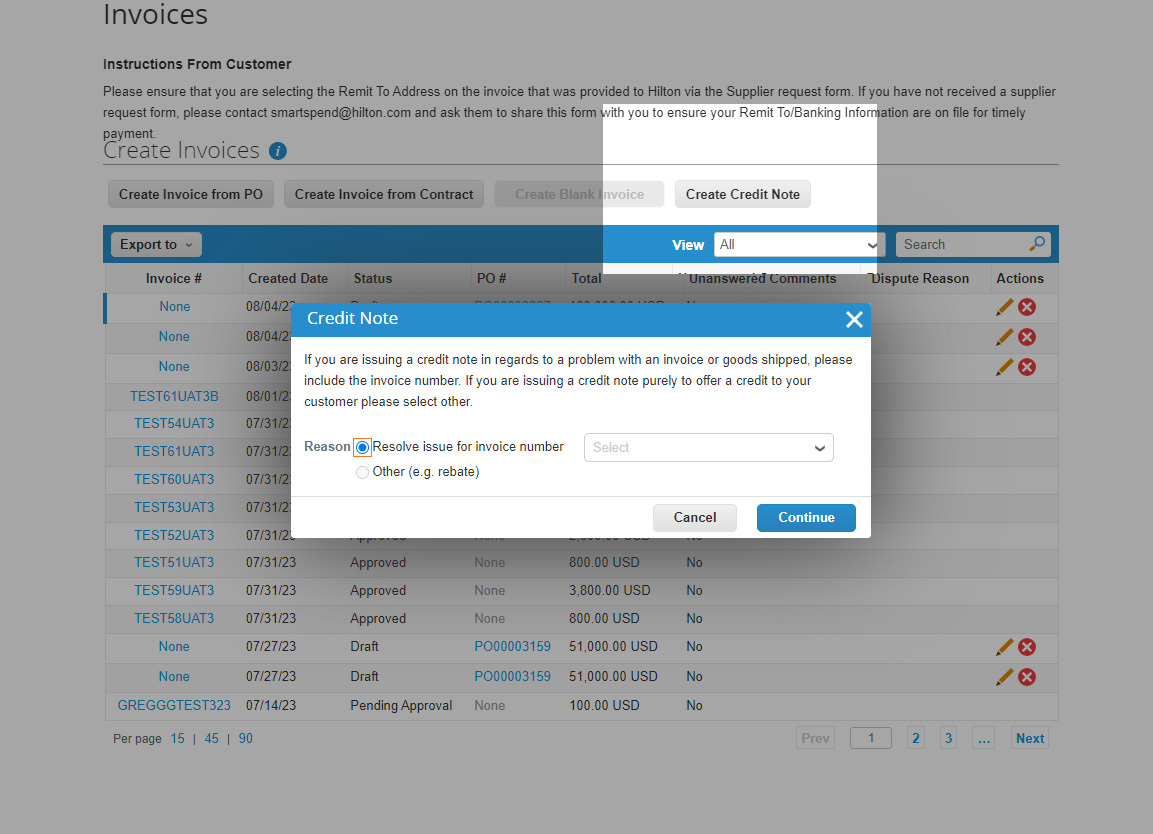Delete the bottom draft invoice

click(1004, 677)
